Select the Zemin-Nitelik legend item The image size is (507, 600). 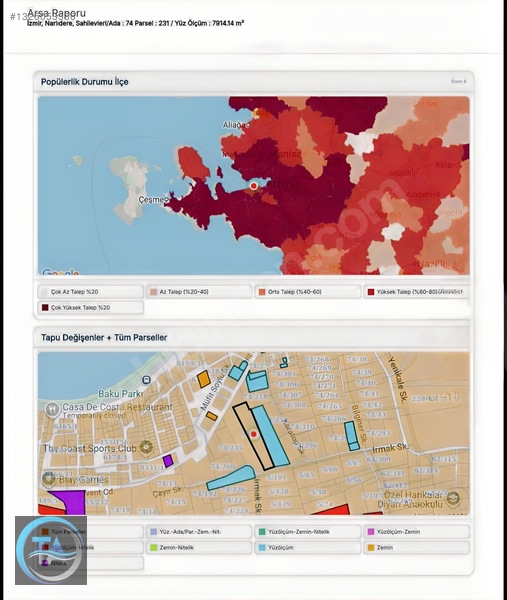(199, 547)
